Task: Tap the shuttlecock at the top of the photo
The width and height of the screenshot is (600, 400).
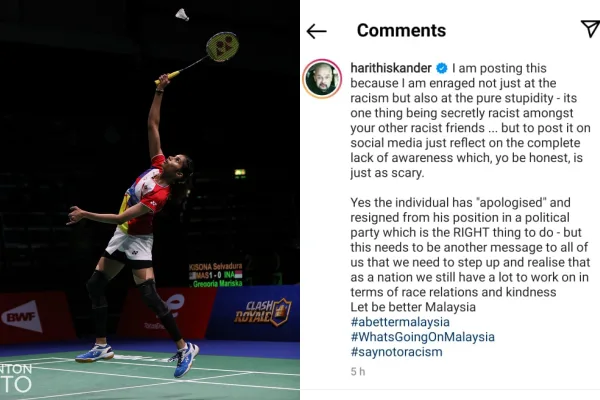Action: tap(182, 15)
